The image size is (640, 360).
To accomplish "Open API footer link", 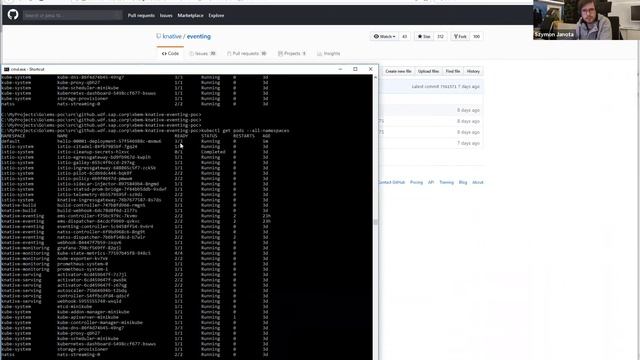I will click(431, 182).
